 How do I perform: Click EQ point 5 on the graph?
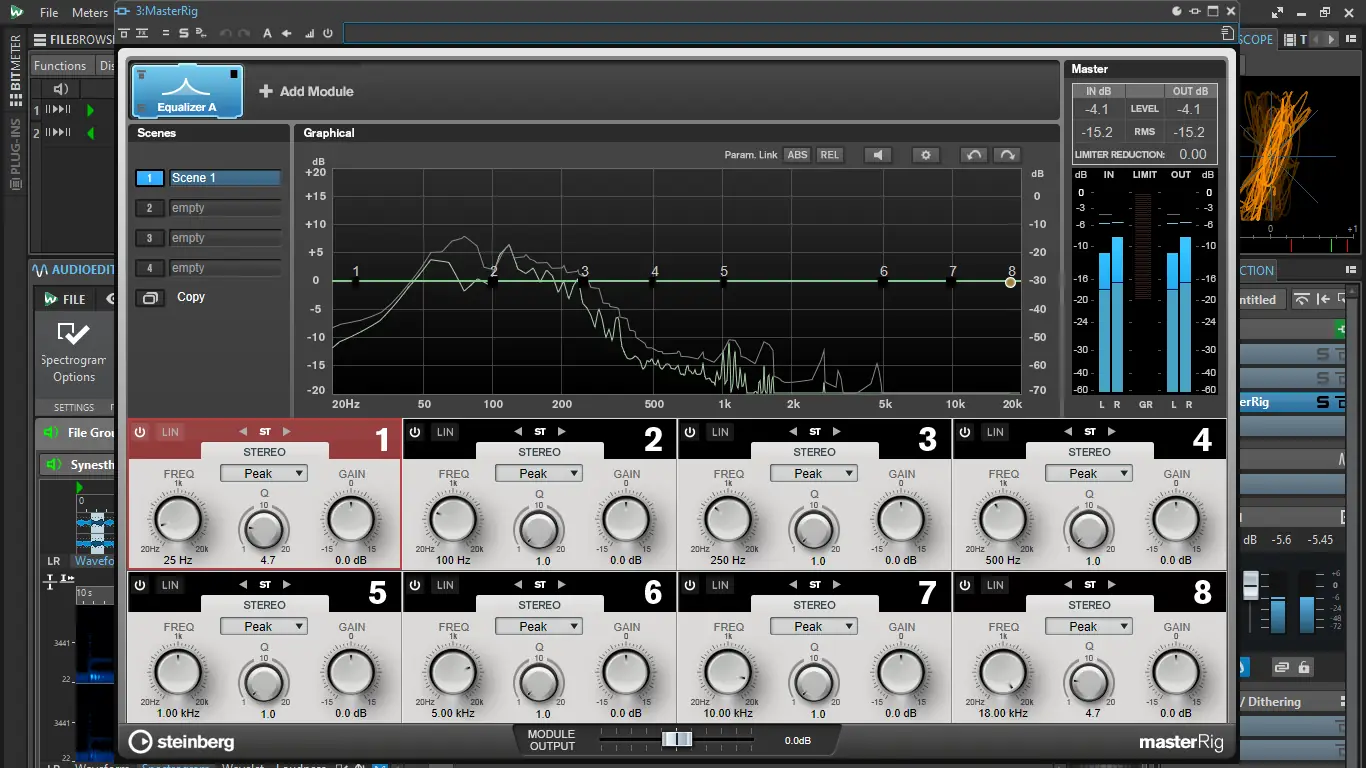coord(724,282)
